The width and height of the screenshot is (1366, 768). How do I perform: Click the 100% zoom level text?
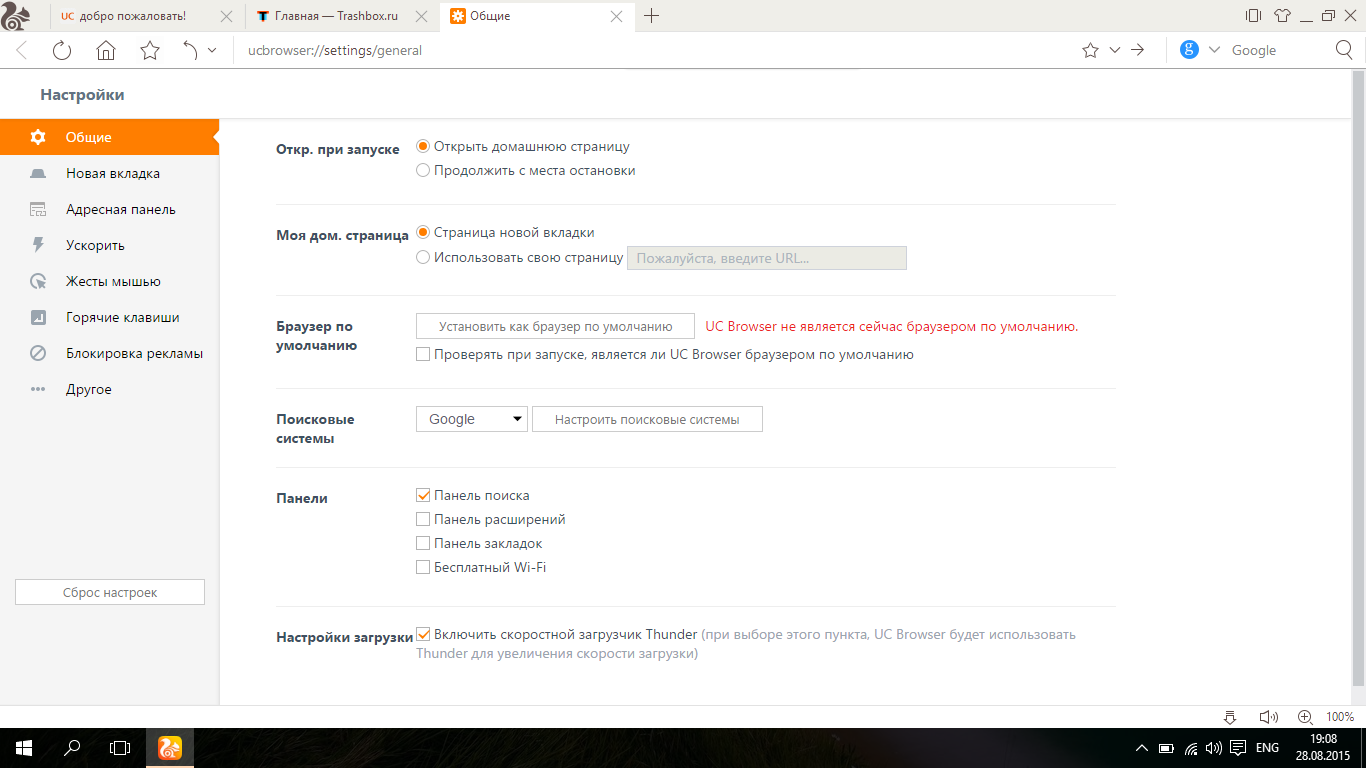(x=1340, y=717)
